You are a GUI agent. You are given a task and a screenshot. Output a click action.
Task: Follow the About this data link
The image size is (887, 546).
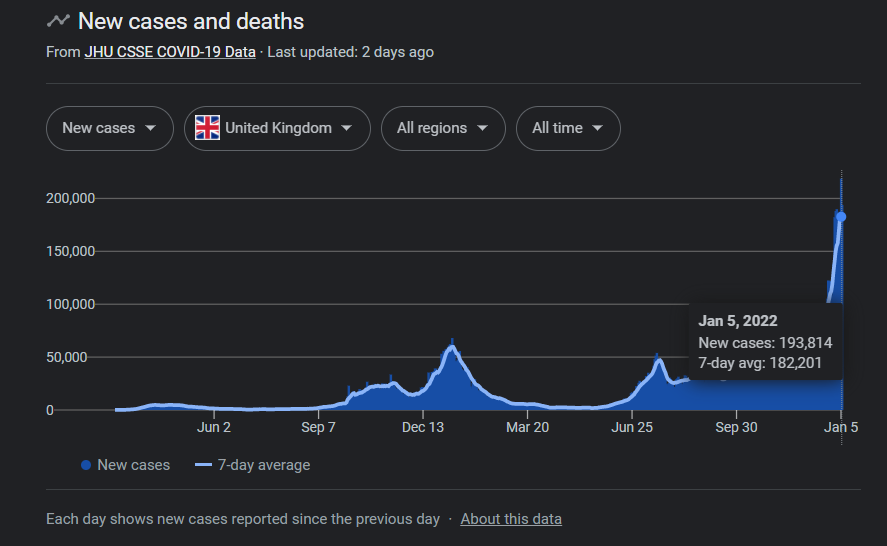(x=511, y=519)
